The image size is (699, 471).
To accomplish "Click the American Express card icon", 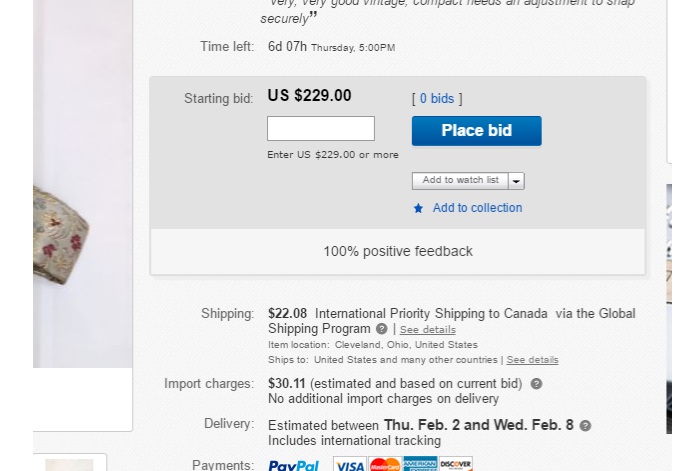I will coord(420,464).
